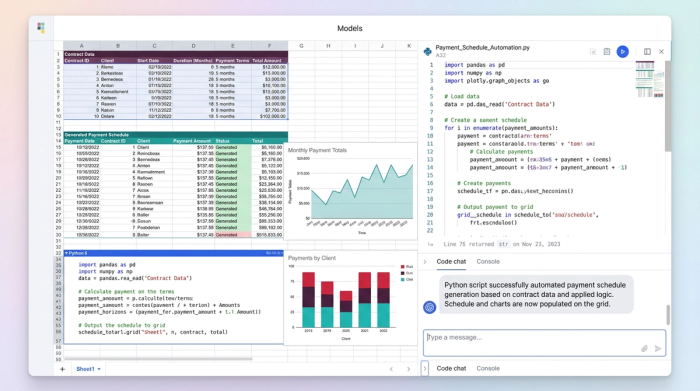
Task: Click the '# Load data' comment in the editor
Action: pos(462,96)
